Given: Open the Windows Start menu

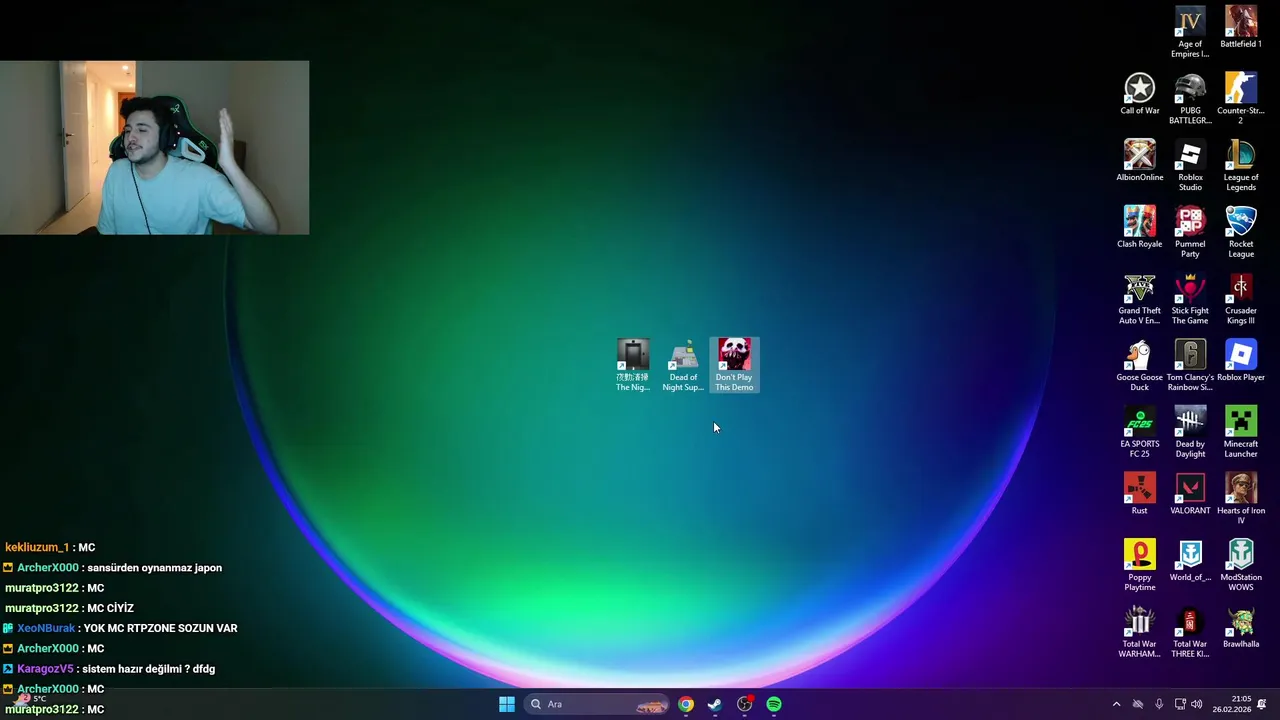Looking at the screenshot, I should click(x=507, y=704).
